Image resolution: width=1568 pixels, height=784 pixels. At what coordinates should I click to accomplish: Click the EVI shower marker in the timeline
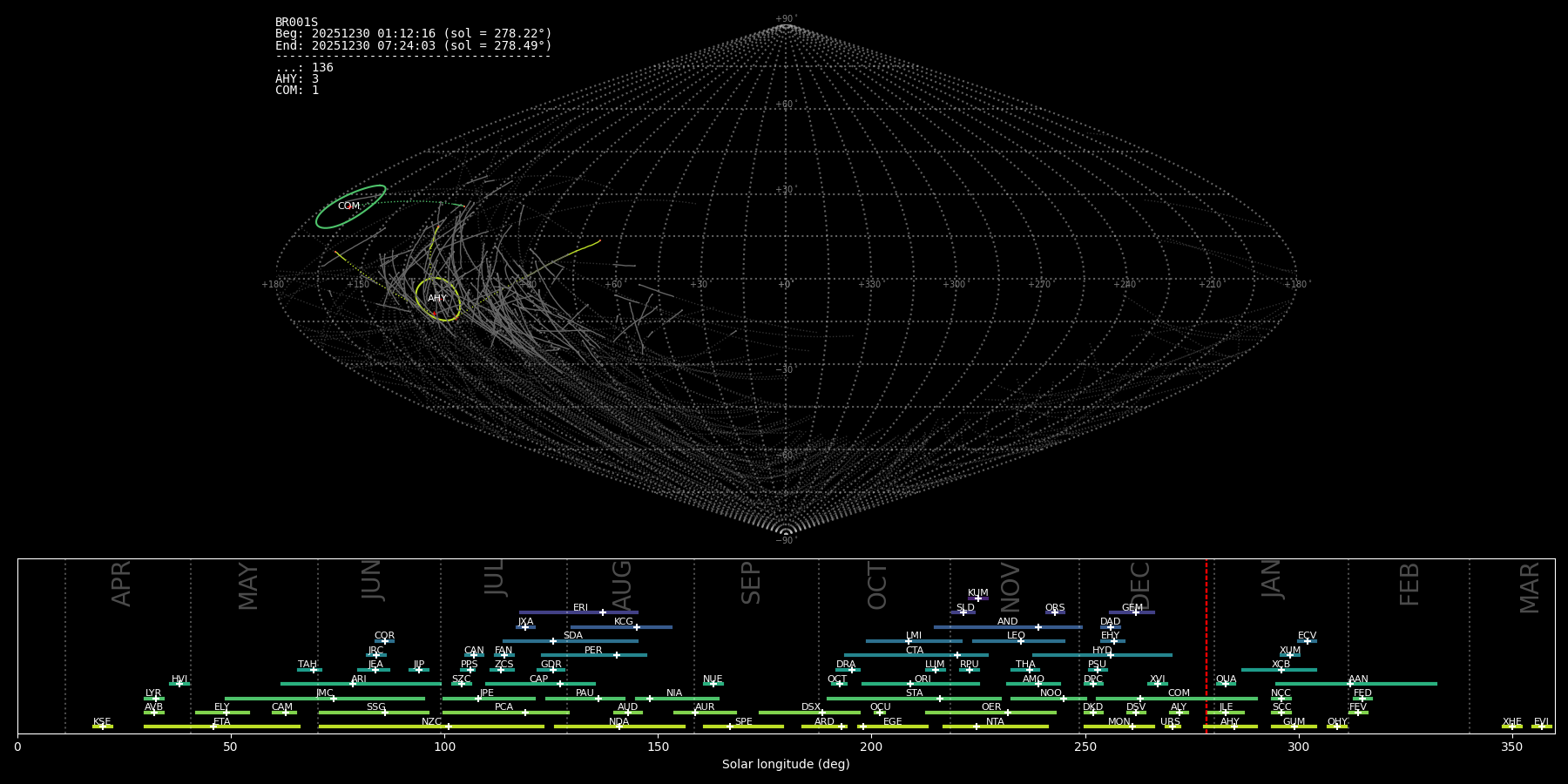pos(1542,727)
